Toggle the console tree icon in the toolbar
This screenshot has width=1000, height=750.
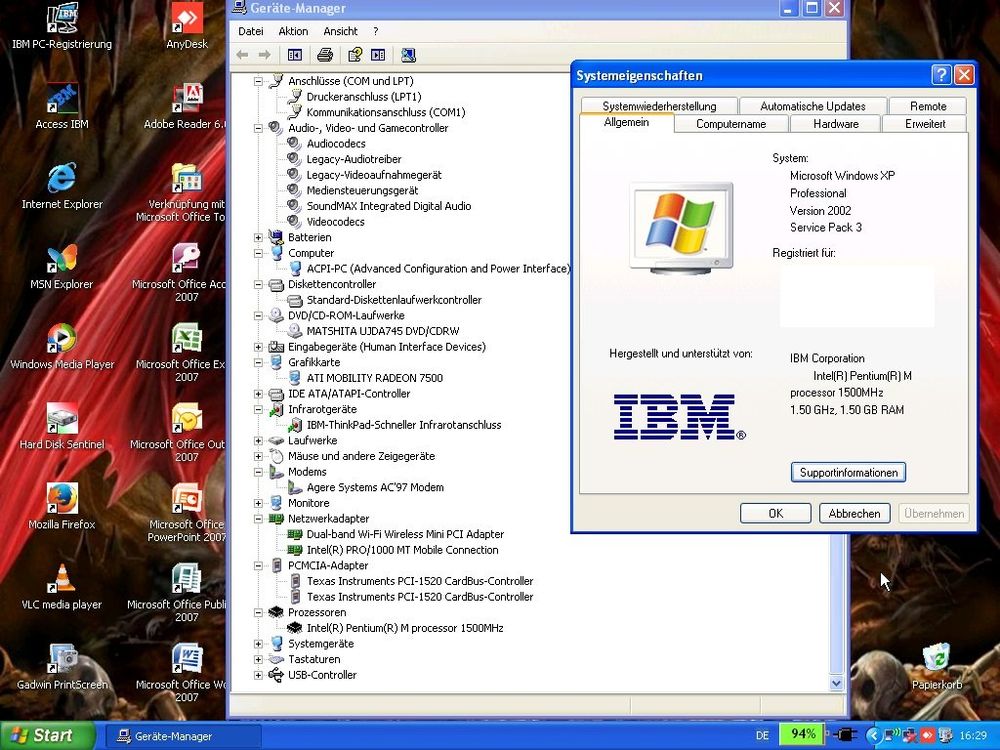(x=294, y=54)
